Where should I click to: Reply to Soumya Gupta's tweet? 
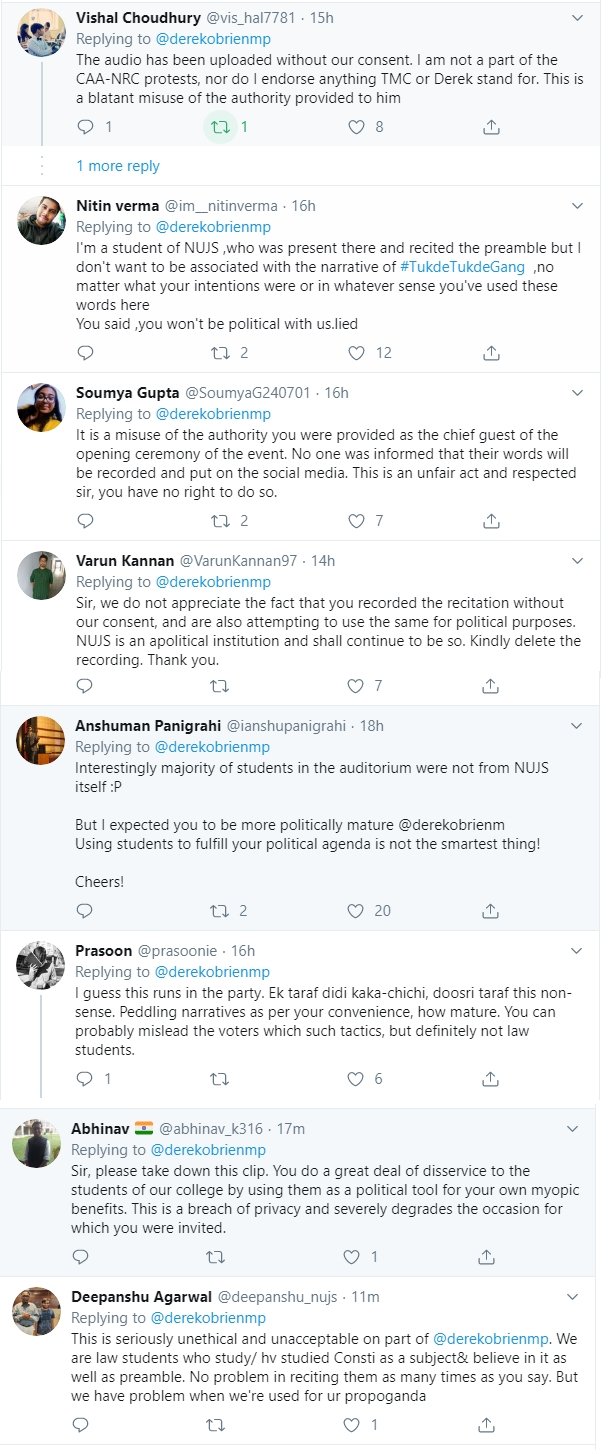click(x=85, y=520)
